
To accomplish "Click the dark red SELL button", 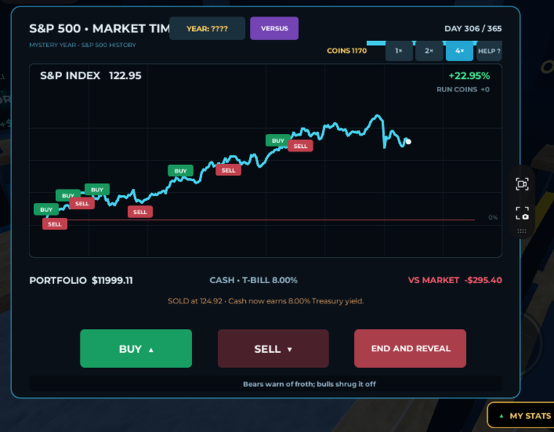I will 273,349.
